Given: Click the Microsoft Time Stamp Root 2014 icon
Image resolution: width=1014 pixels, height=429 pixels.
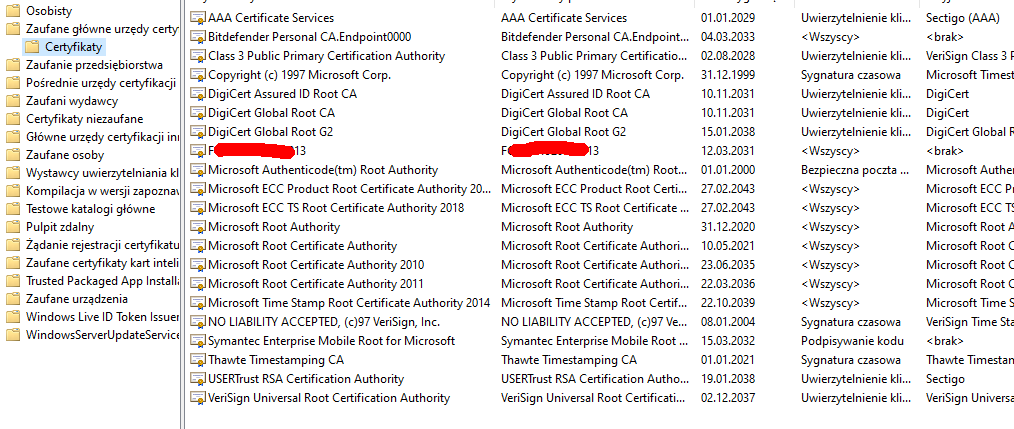Looking at the screenshot, I should 197,303.
